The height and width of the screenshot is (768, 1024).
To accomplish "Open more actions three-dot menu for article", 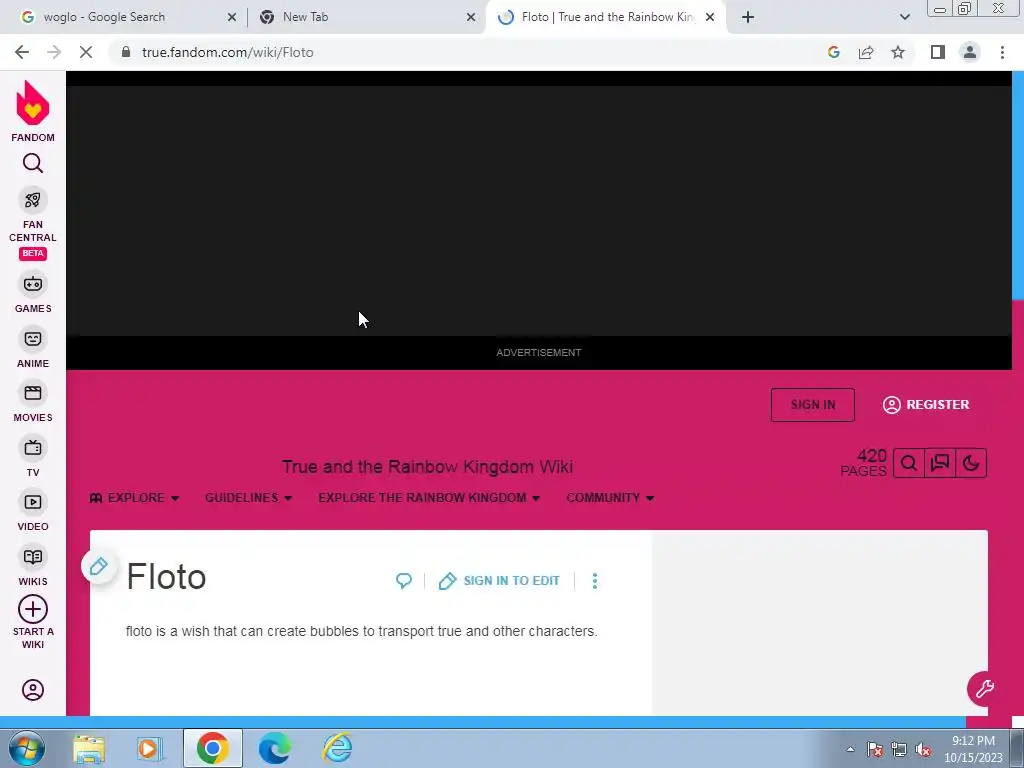I will (594, 581).
